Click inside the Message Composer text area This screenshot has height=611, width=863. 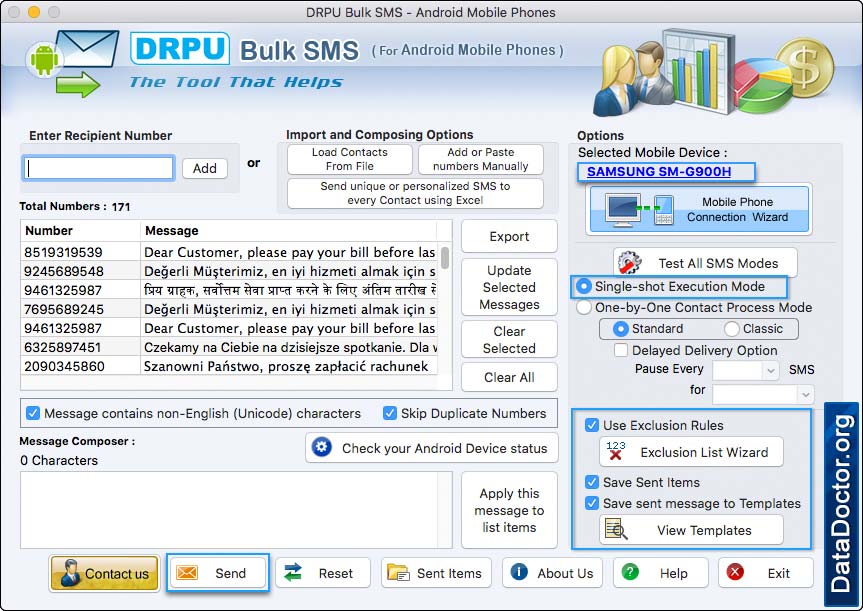pos(237,510)
